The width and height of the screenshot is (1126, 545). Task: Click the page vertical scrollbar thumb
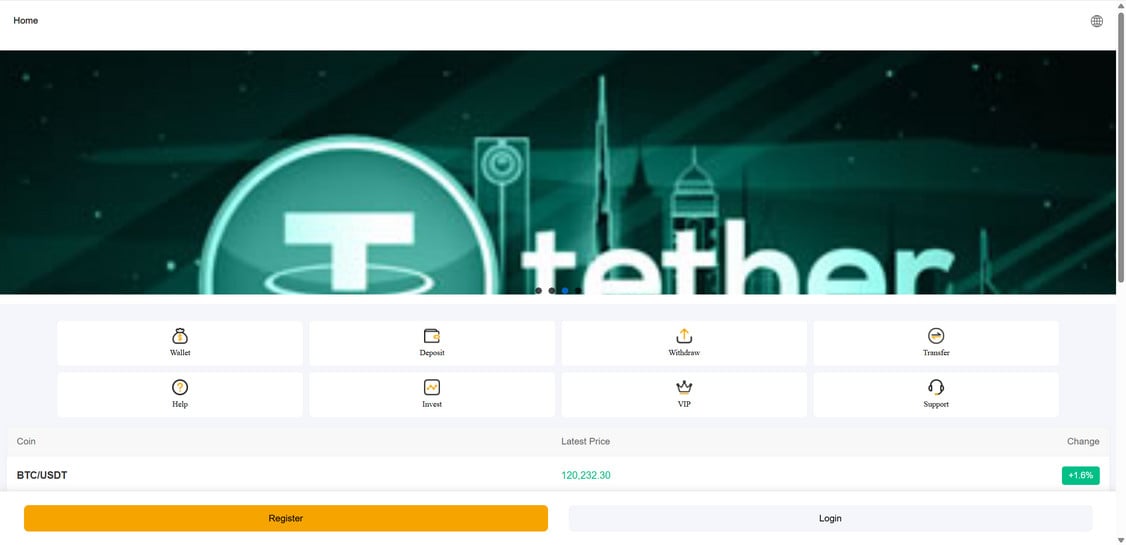click(1121, 147)
